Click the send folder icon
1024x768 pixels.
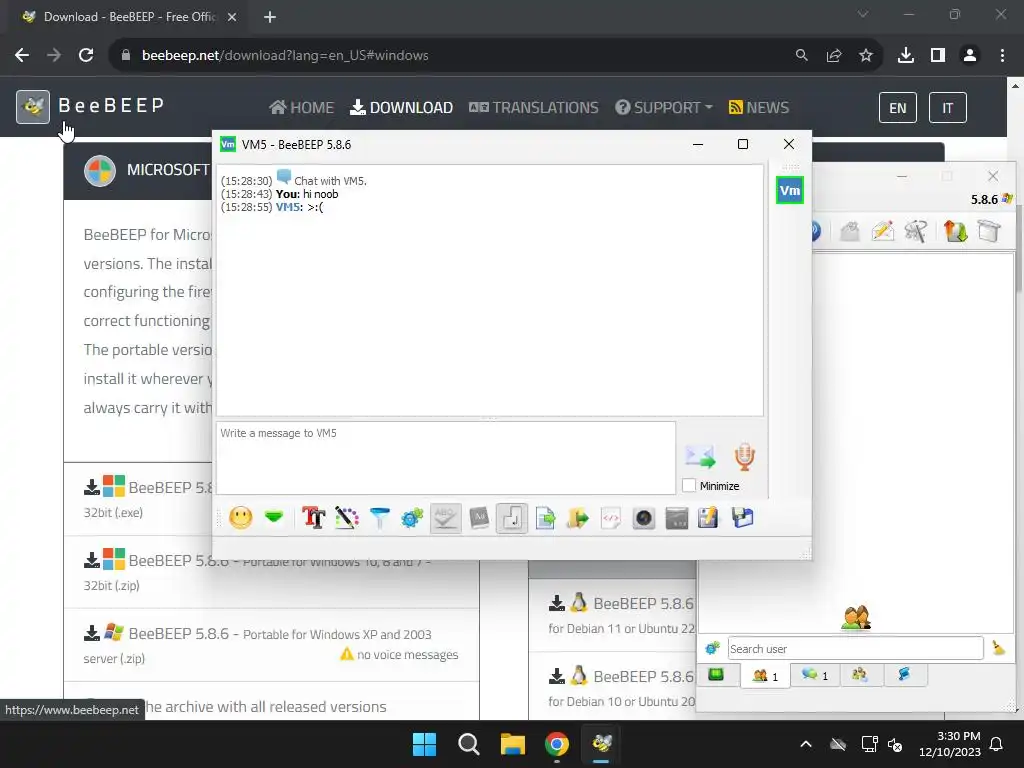578,519
